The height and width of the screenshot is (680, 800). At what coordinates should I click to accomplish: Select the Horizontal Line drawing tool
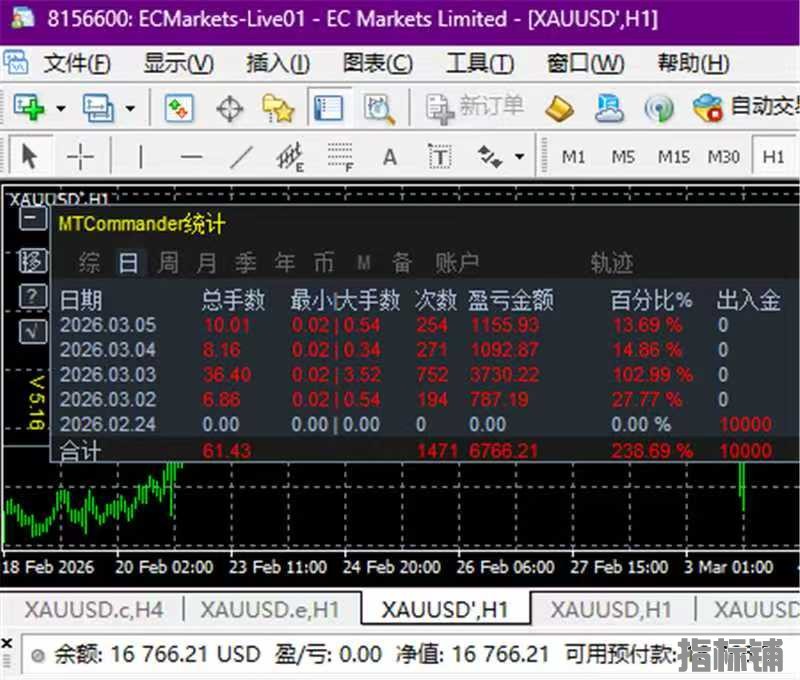tap(190, 157)
